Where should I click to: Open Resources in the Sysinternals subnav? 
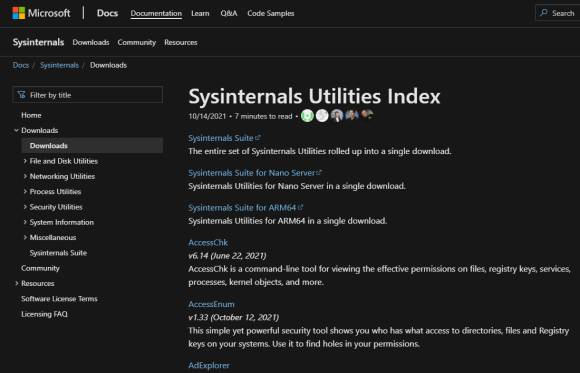point(181,43)
